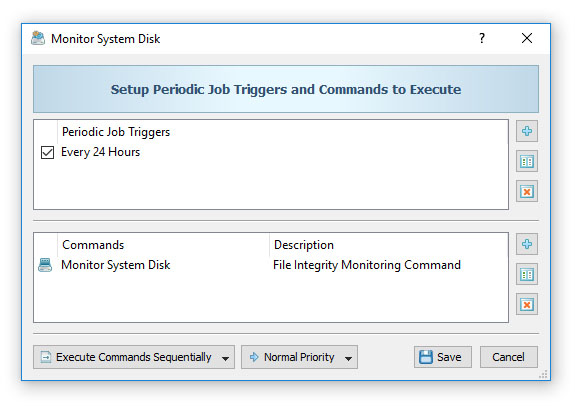Click the dialog title bar app icon
This screenshot has width=575, height=406.
[x=38, y=38]
